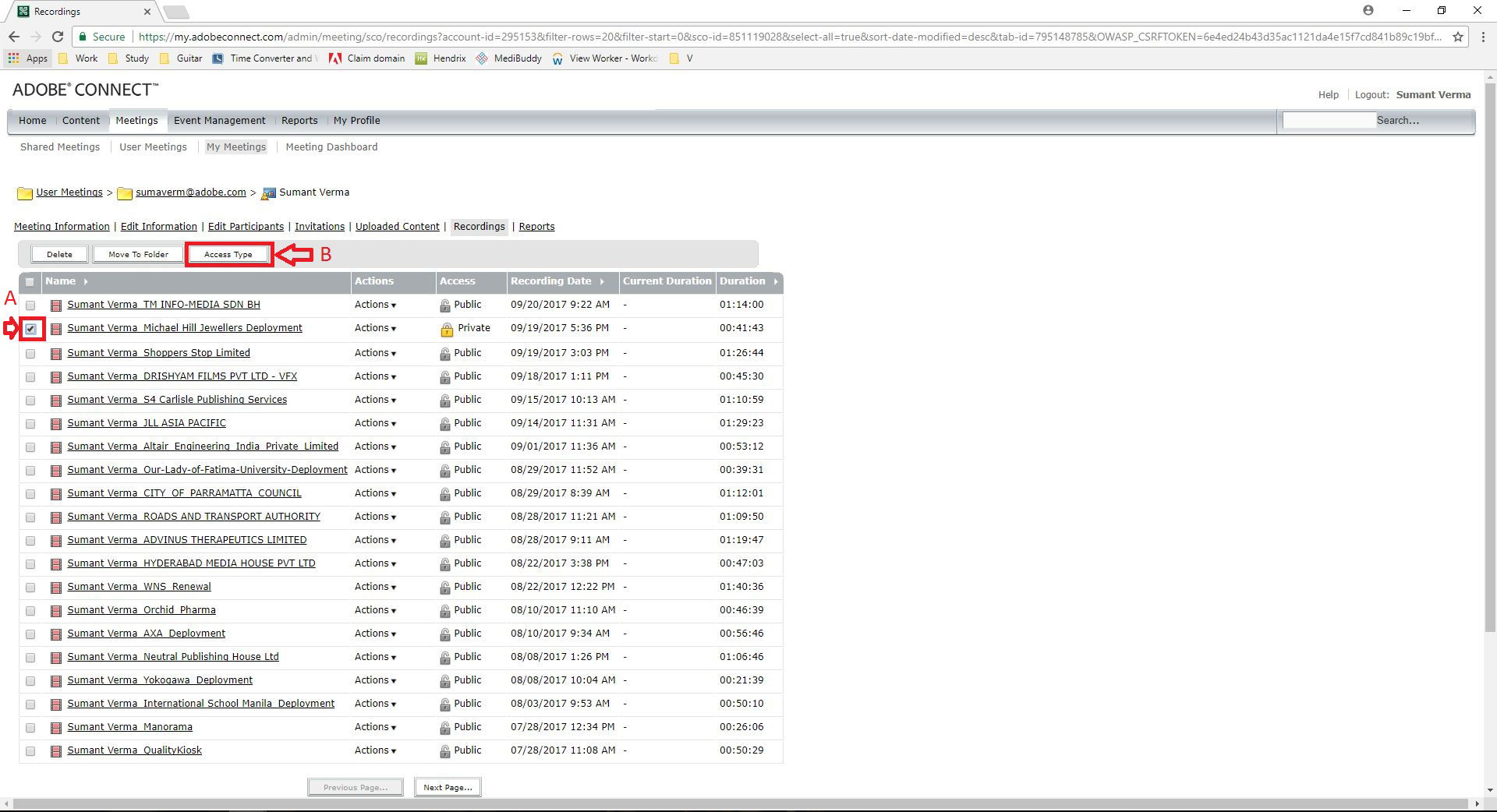Open the Content menu tab

pyautogui.click(x=81, y=121)
